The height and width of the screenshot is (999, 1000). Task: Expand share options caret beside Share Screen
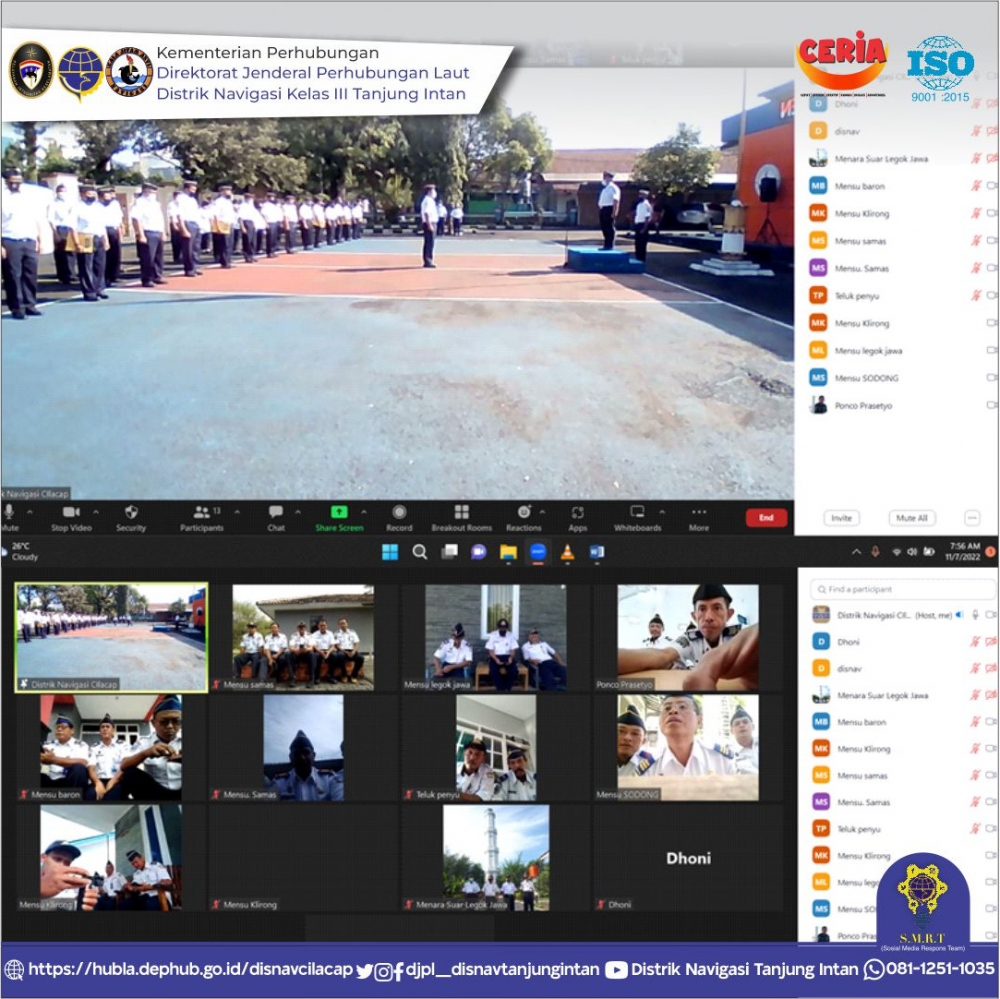[364, 512]
